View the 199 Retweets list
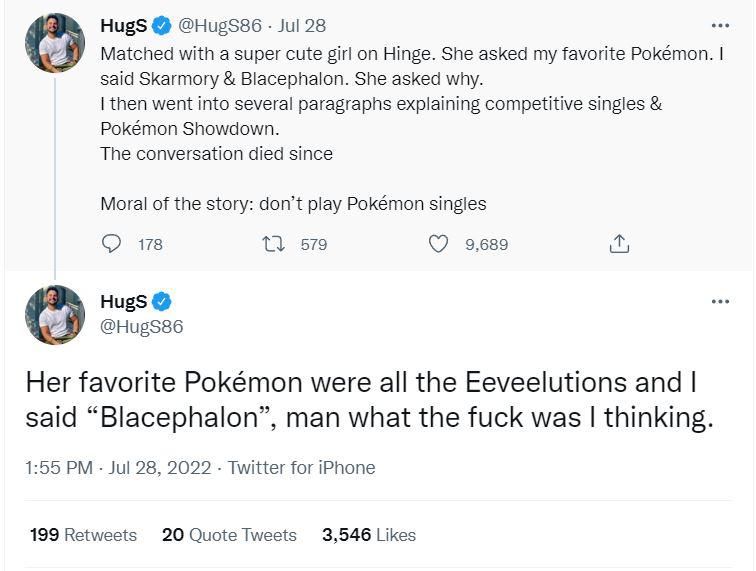This screenshot has height=571, width=756. tap(83, 535)
